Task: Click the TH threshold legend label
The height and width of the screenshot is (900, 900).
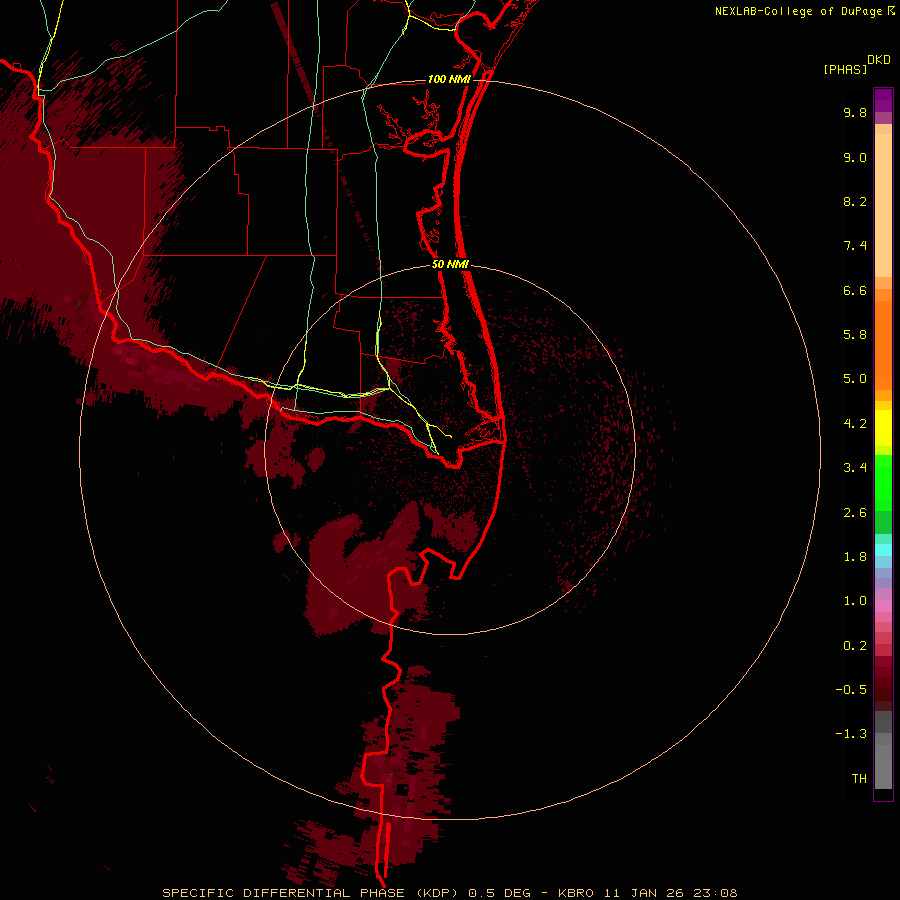Action: pos(859,779)
